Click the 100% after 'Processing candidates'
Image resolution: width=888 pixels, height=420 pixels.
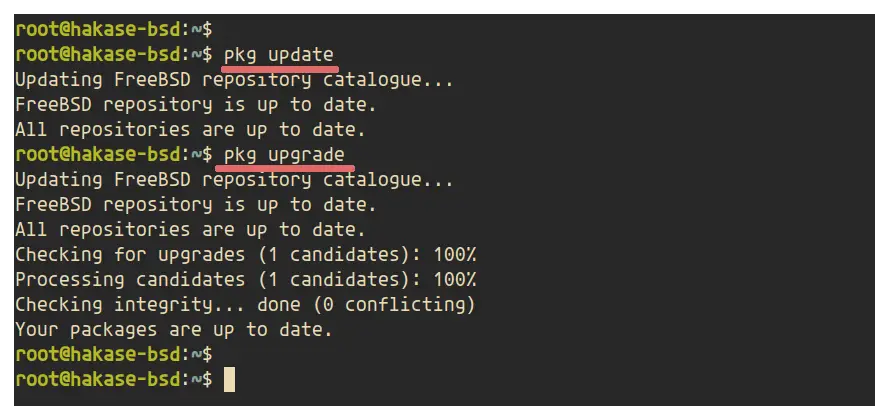pyautogui.click(x=455, y=279)
